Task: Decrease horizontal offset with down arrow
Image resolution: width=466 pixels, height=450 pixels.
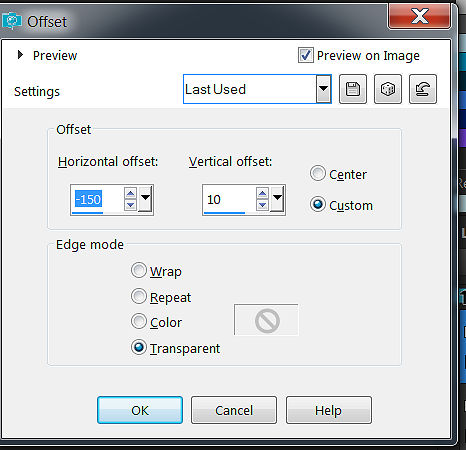Action: 131,205
